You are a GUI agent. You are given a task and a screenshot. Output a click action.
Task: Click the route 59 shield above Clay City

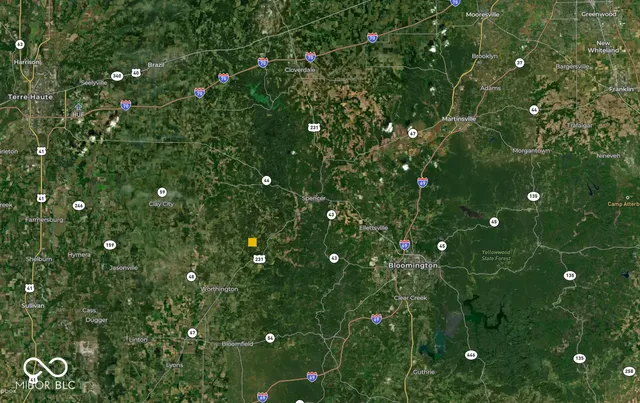(162, 192)
